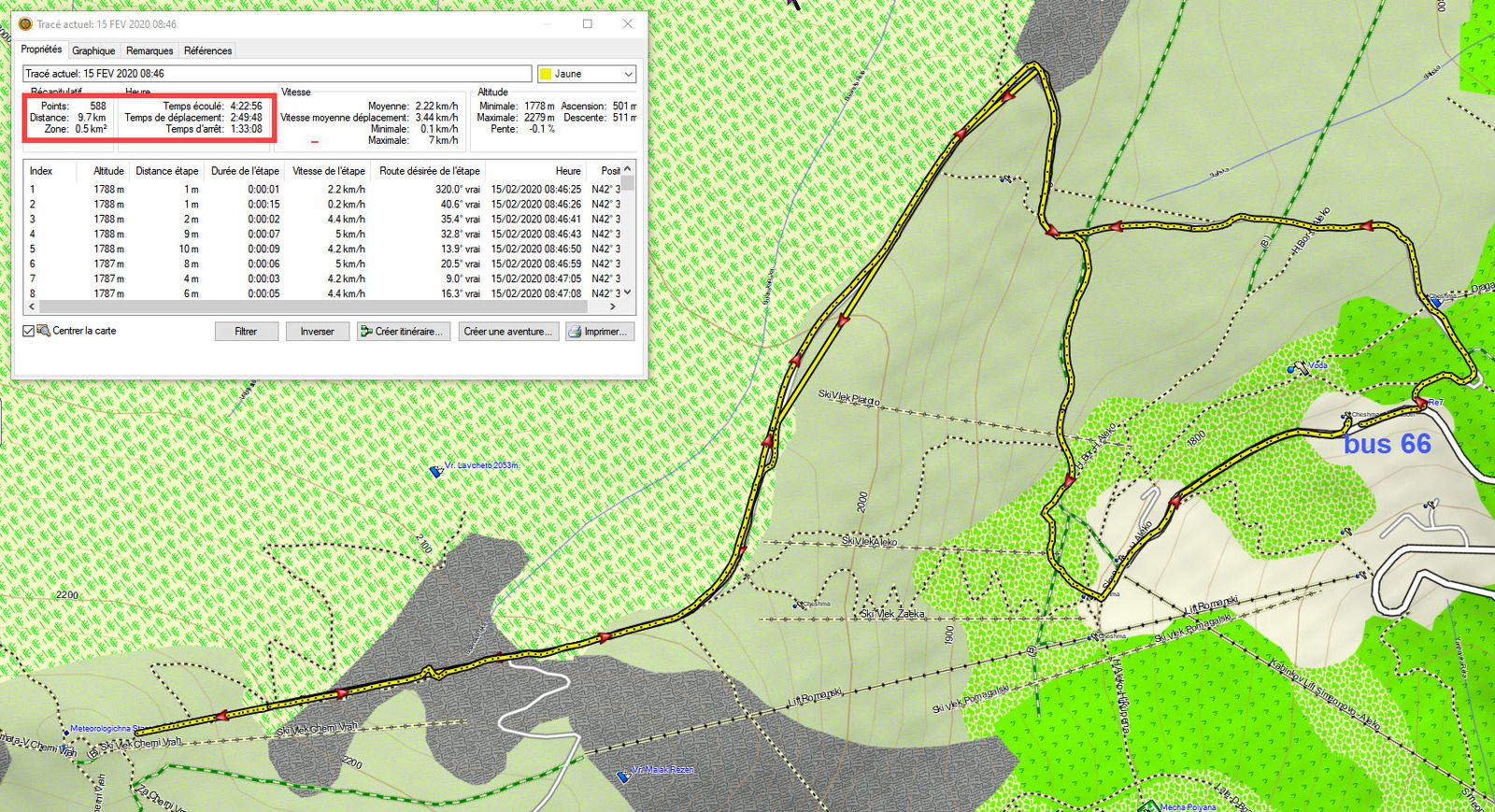Select track point row with time 08:46:50

322,249
